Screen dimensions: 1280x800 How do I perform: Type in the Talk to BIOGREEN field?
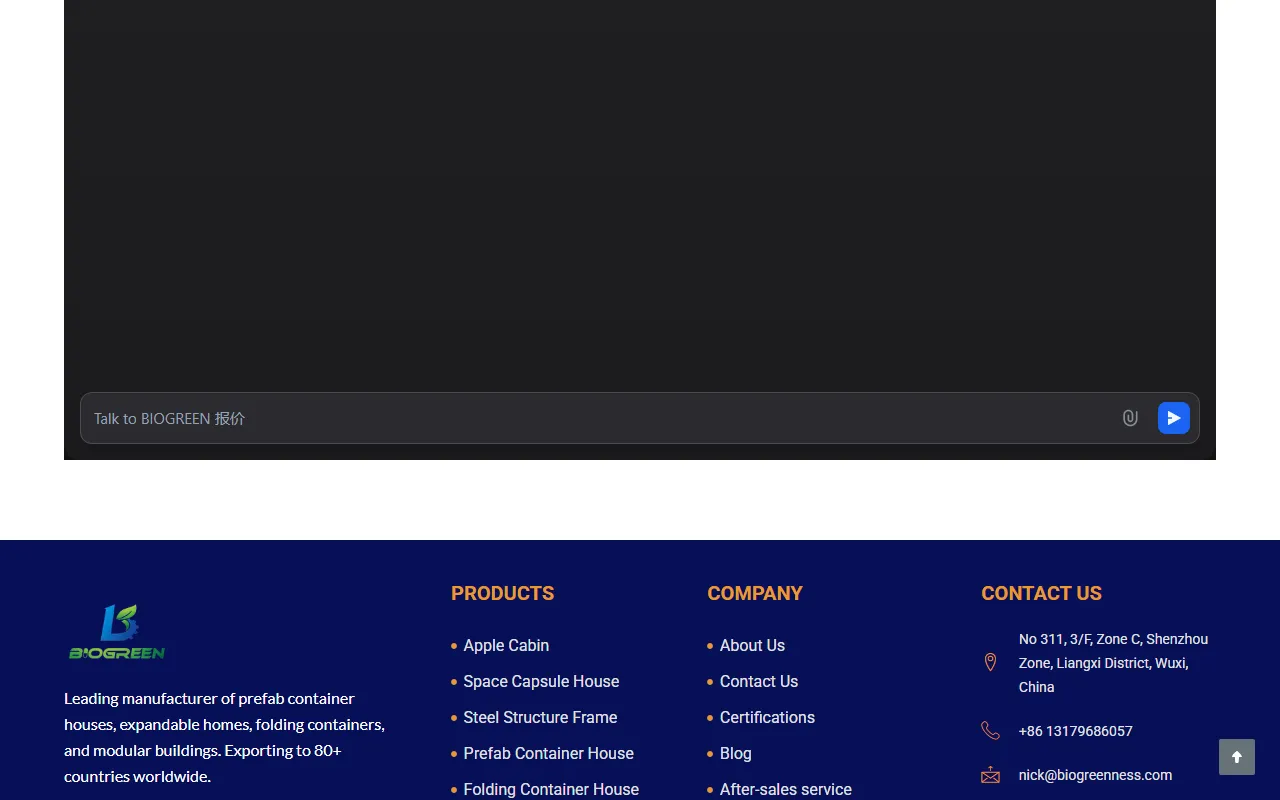[x=600, y=418]
